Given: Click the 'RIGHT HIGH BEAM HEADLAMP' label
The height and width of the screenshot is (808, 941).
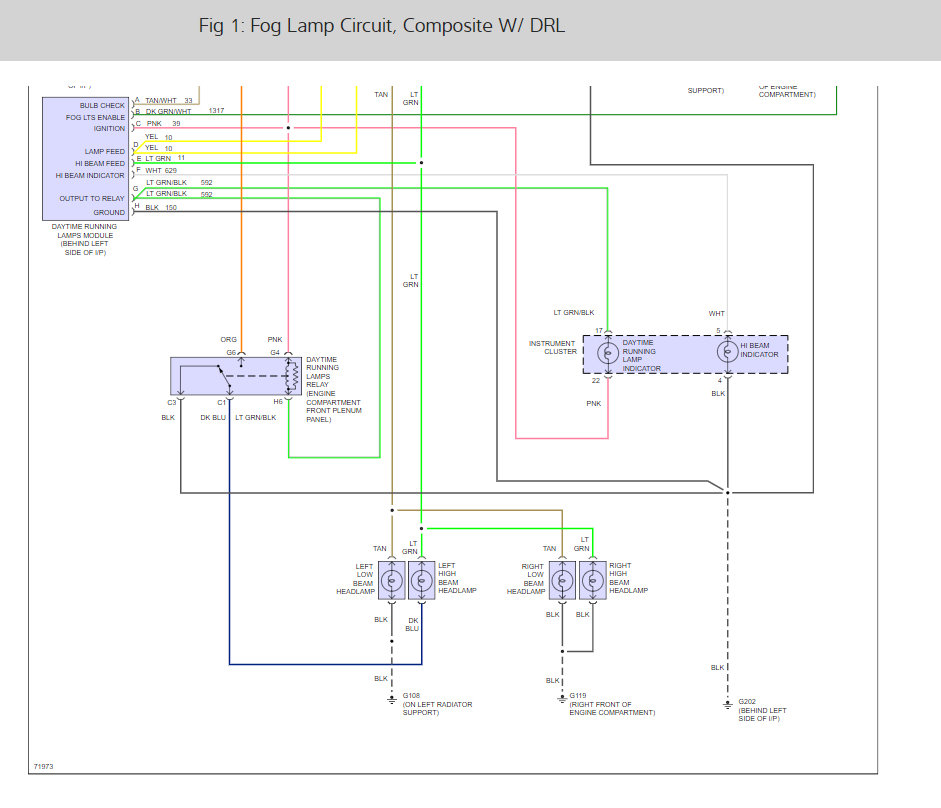Looking at the screenshot, I should pyautogui.click(x=628, y=578).
